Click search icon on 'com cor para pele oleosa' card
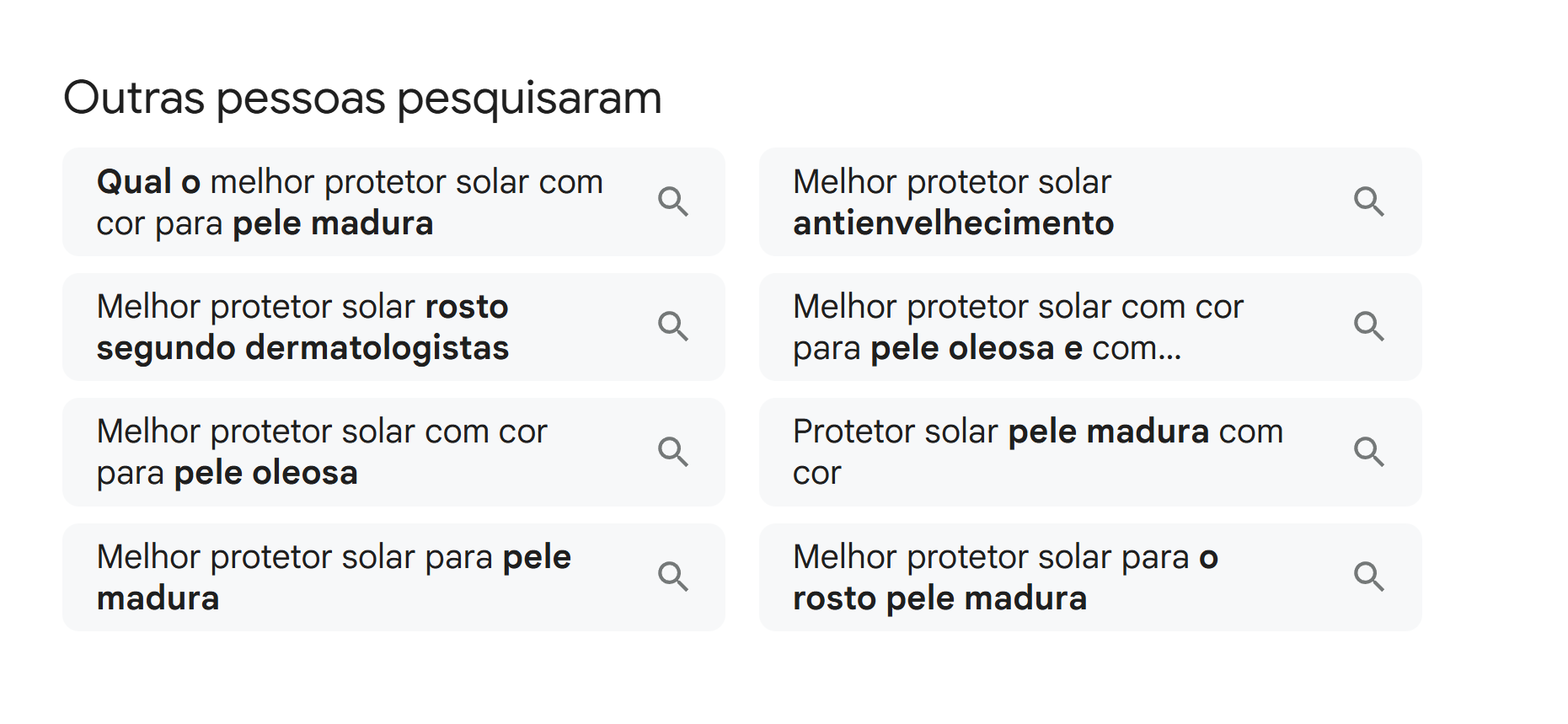This screenshot has height=724, width=1568. [x=672, y=452]
